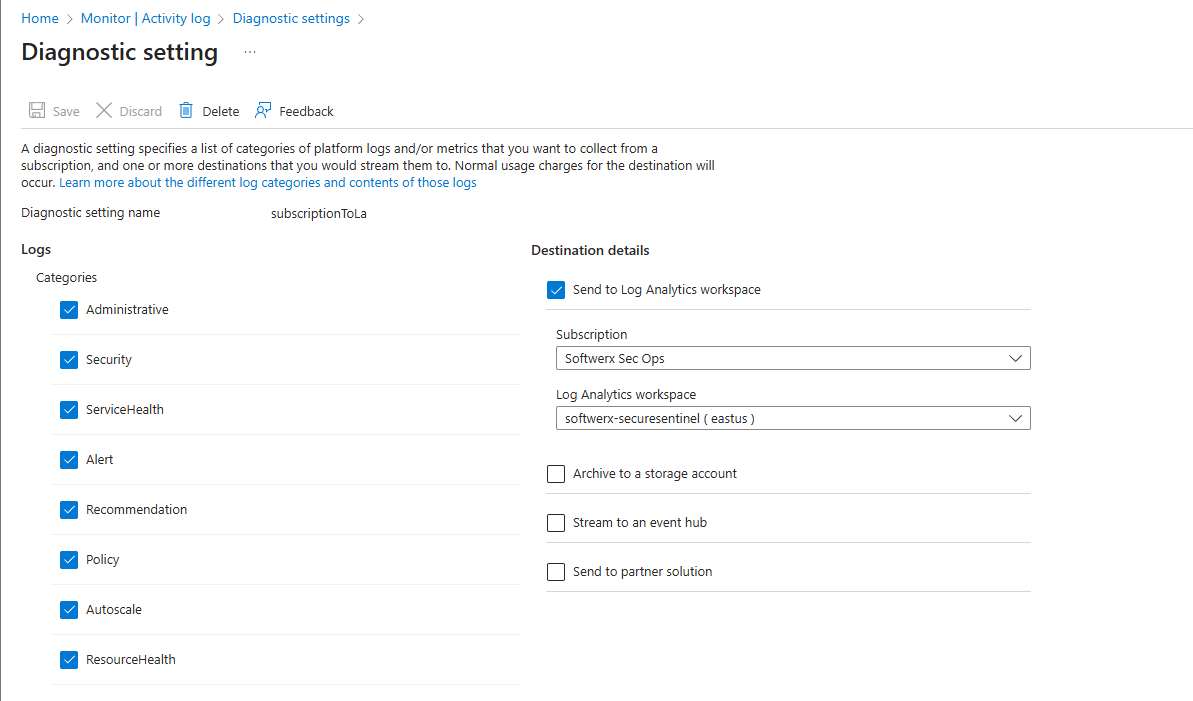Enable Archive to a storage account
Screen dimensions: 1193x701
[x=556, y=474]
